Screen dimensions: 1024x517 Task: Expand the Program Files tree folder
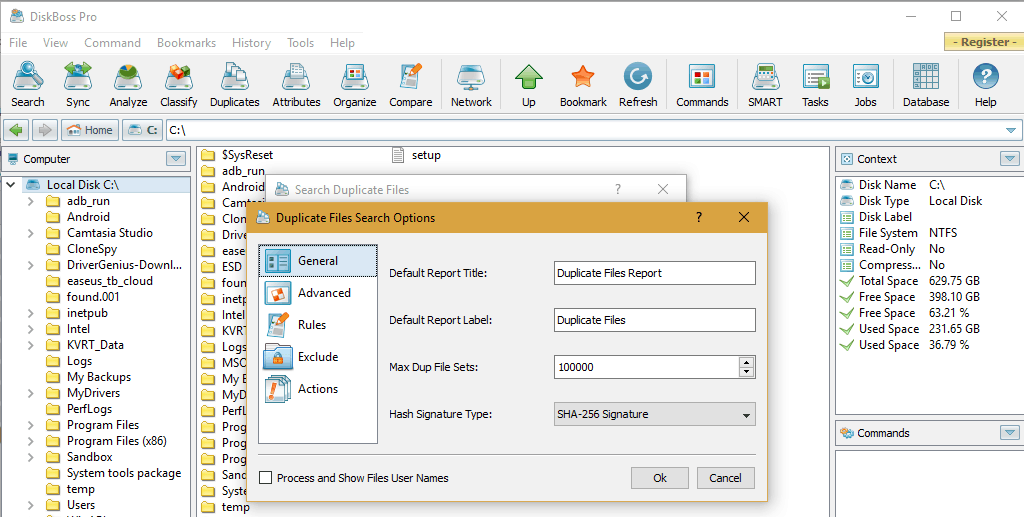pos(32,425)
